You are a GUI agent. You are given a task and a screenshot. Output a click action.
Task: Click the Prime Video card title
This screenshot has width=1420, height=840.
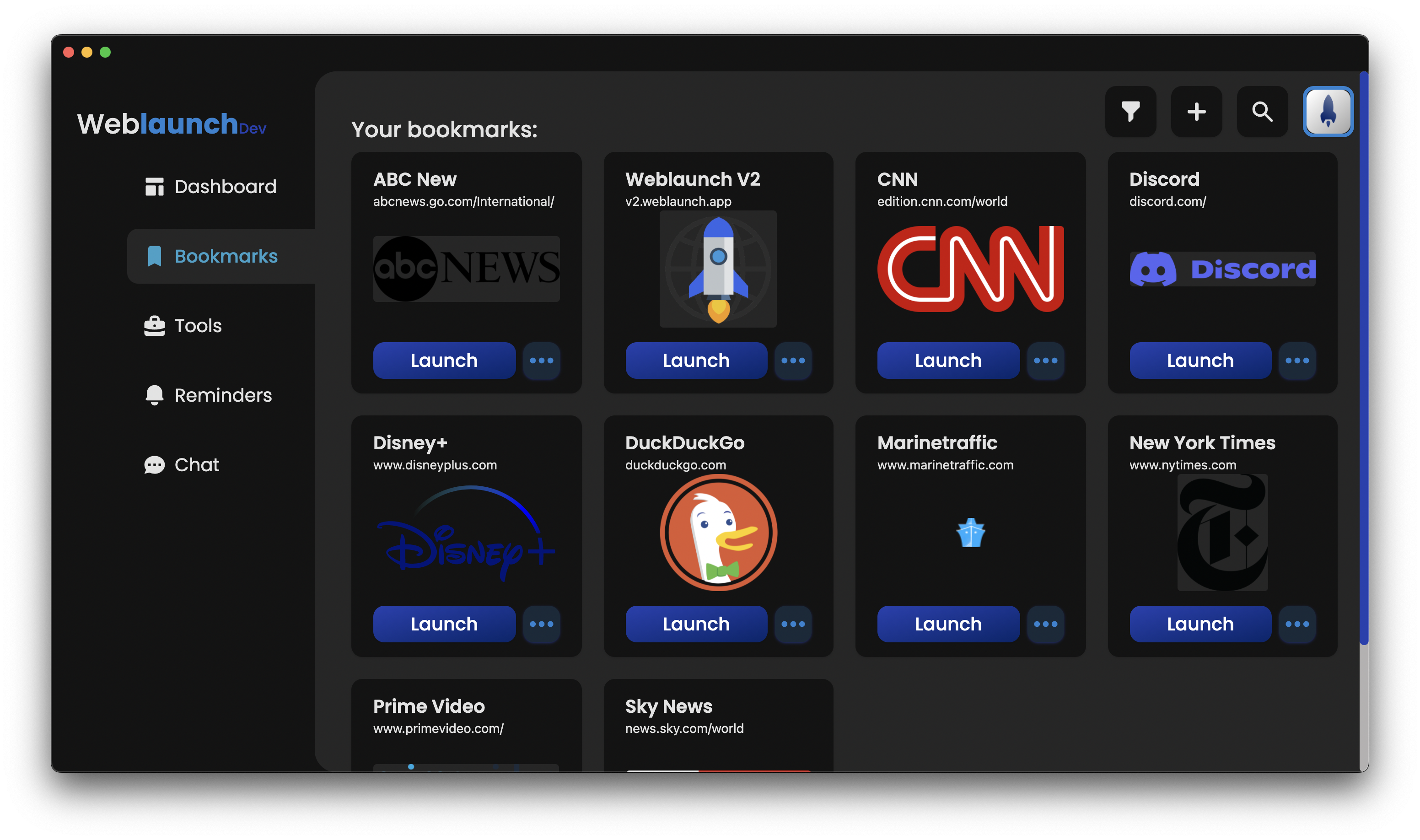coord(429,706)
